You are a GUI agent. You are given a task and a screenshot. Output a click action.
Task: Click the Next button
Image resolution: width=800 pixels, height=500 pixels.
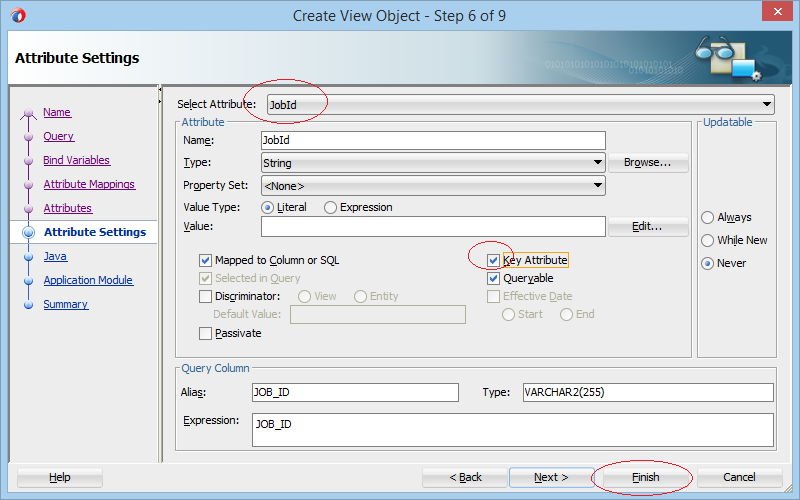pos(552,478)
